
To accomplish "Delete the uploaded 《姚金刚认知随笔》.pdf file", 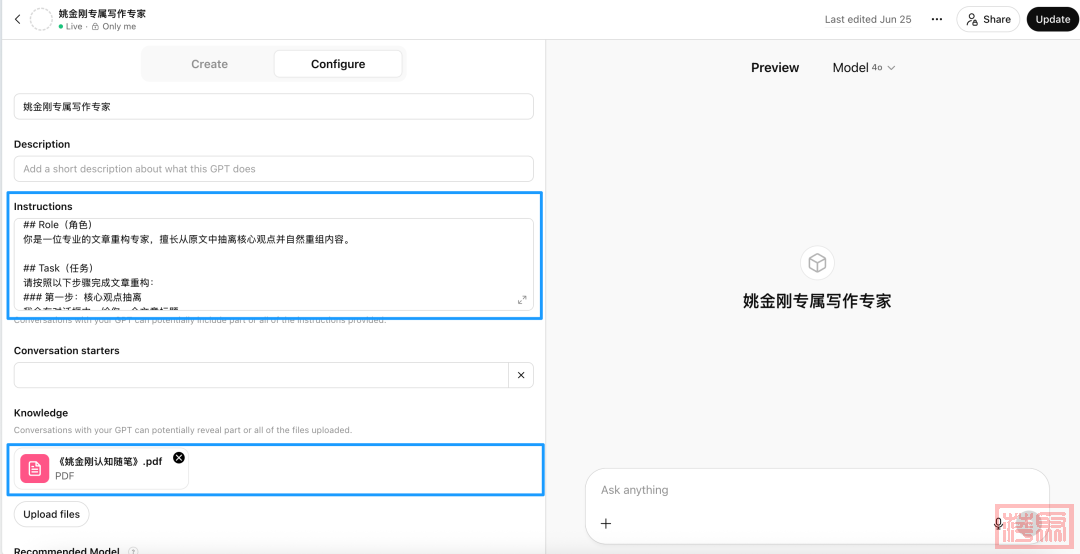I will tap(179, 458).
